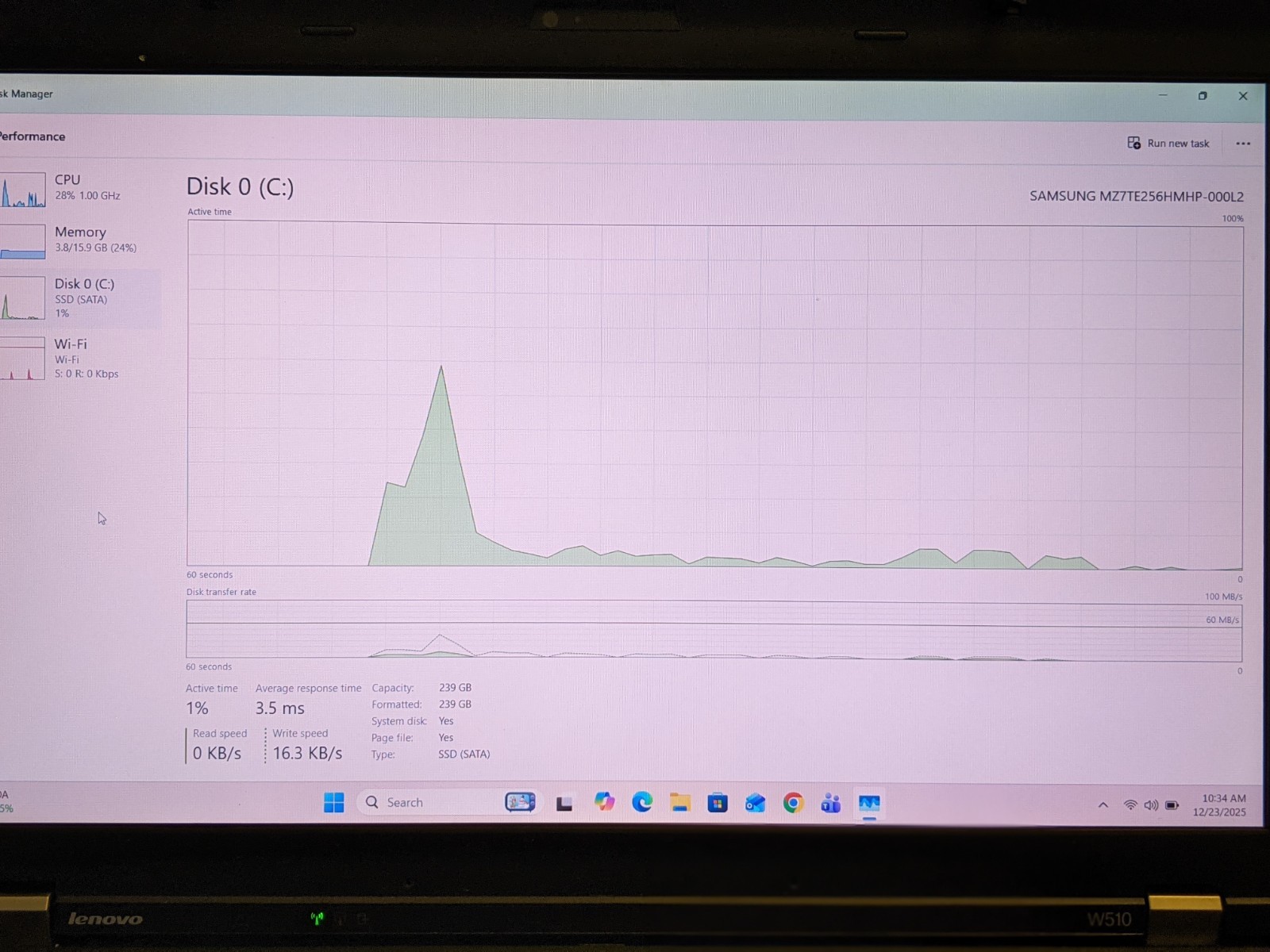The image size is (1270, 952).
Task: Click the battery tray icon
Action: click(x=1172, y=805)
